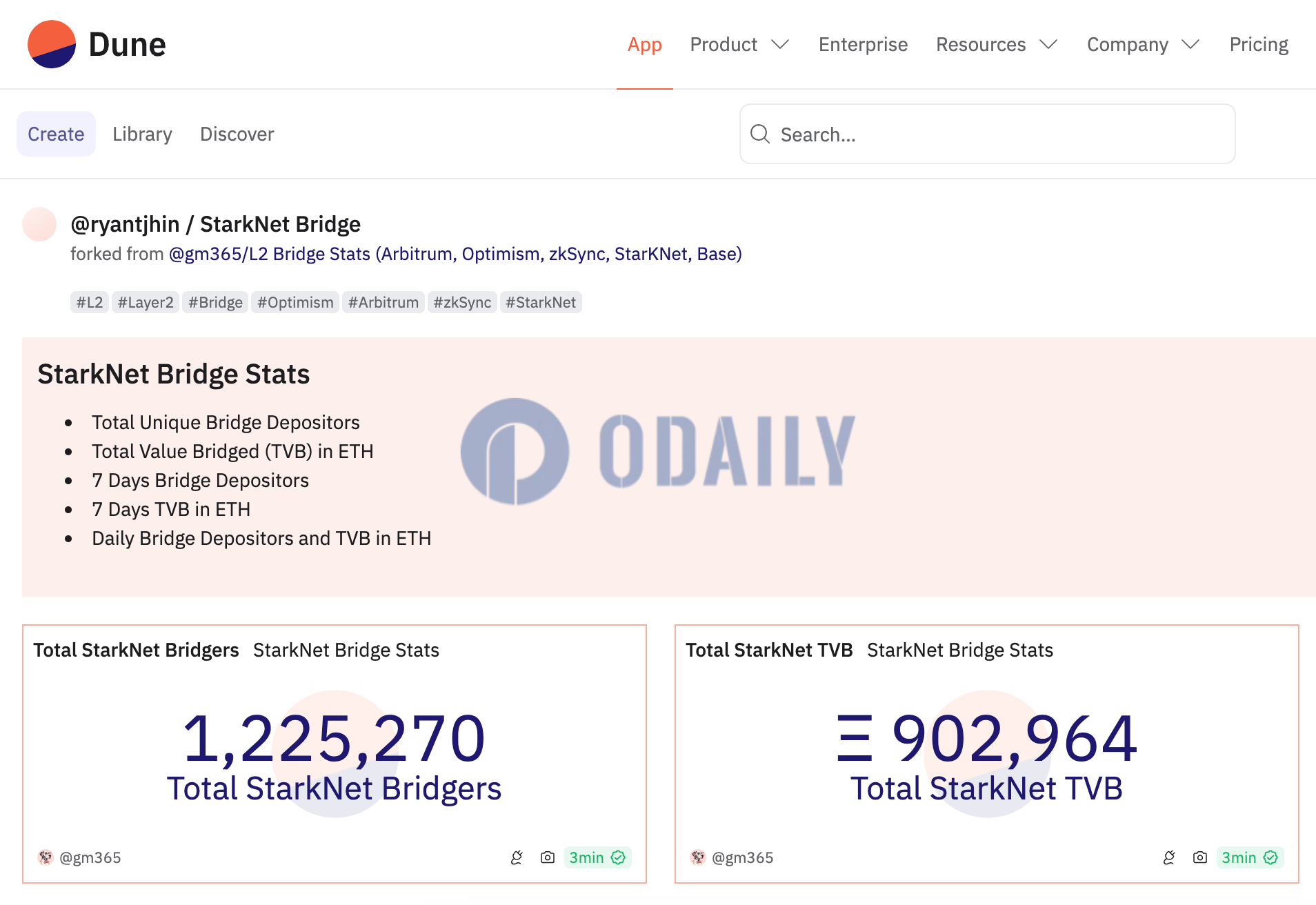Expand the Resources dropdown menu
The height and width of the screenshot is (905, 1316).
(x=997, y=45)
